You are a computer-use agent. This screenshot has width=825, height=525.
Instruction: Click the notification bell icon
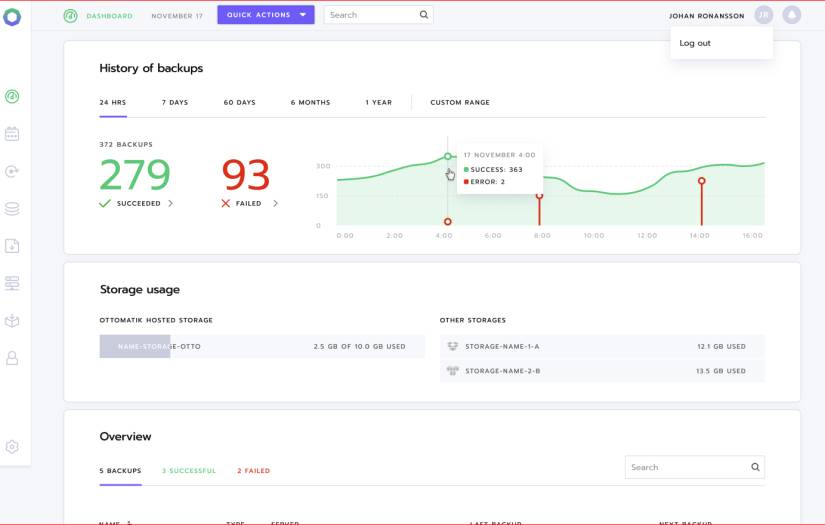coord(792,15)
